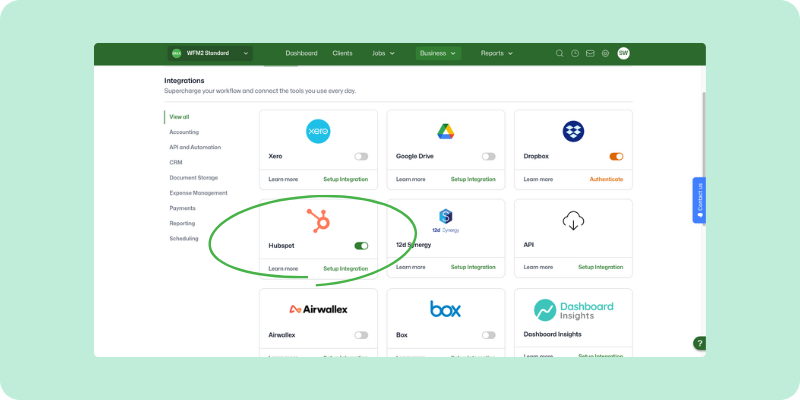
Task: Go to the Clients menu item
Action: pyautogui.click(x=342, y=54)
